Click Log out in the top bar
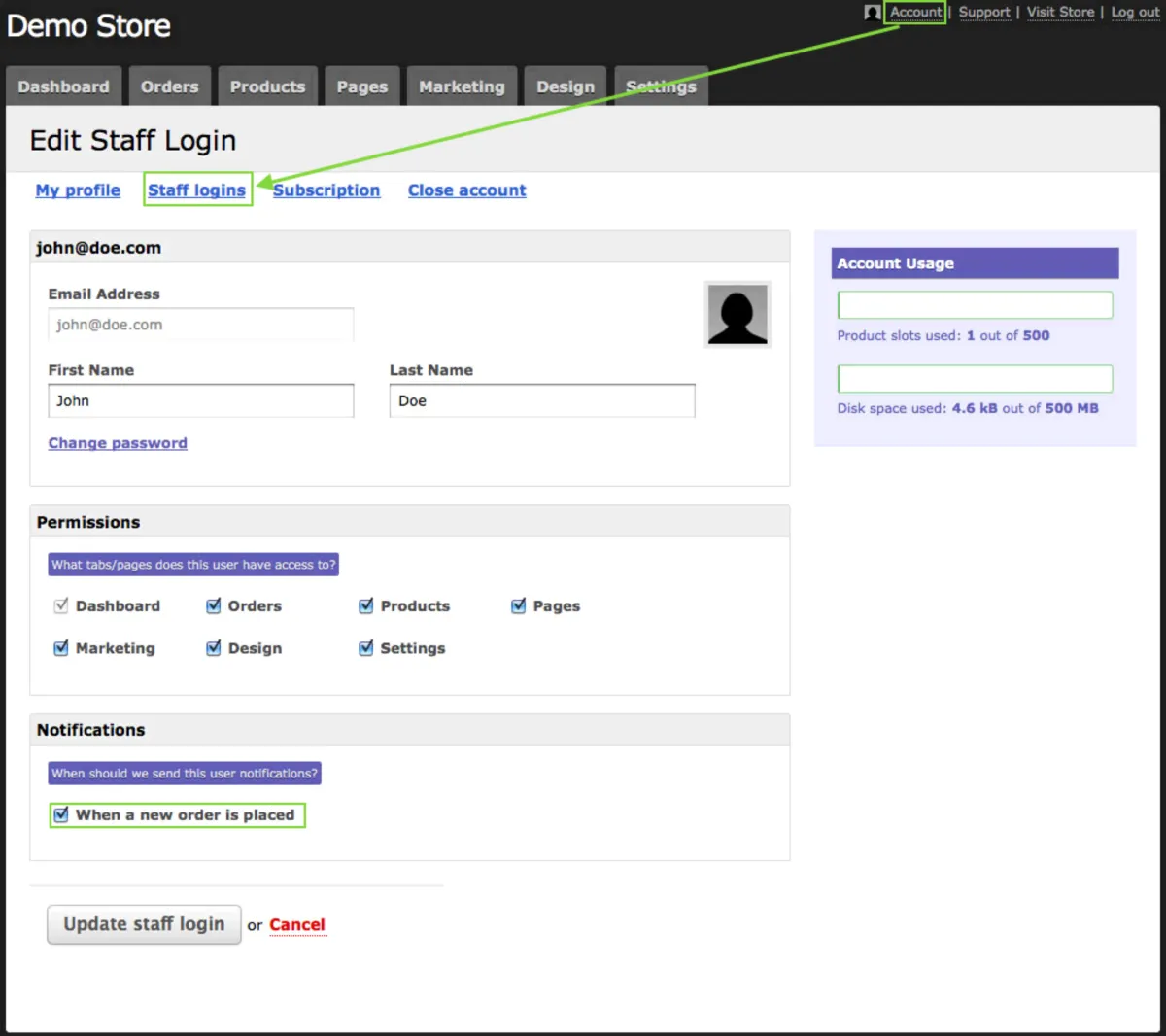Screen dimensions: 1166x1036 pyautogui.click(x=1135, y=13)
